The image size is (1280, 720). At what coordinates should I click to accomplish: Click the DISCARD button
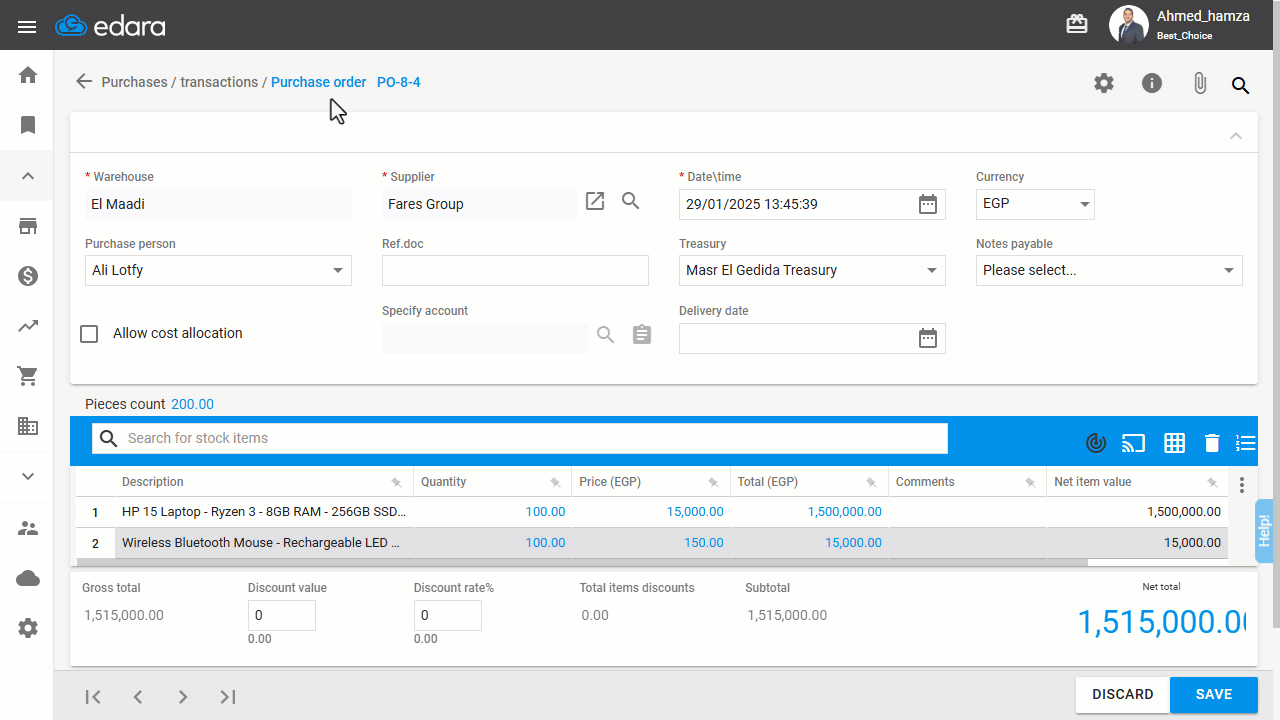tap(1123, 695)
